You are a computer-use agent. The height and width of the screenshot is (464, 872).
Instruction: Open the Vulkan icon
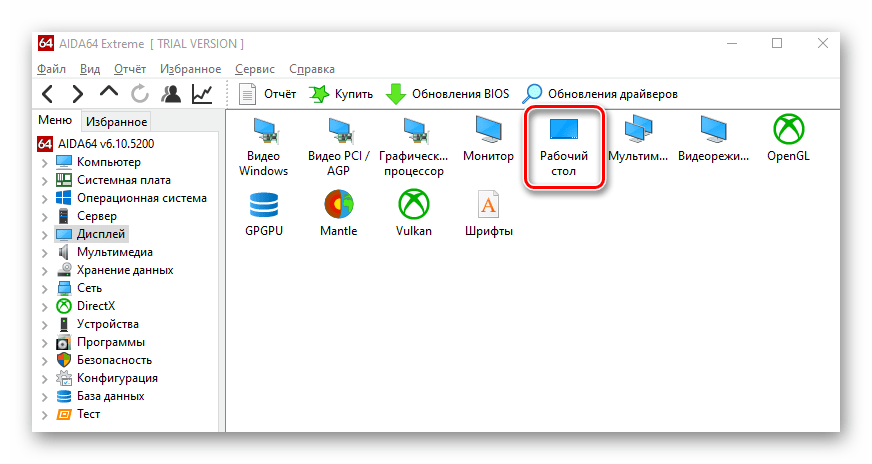[414, 214]
